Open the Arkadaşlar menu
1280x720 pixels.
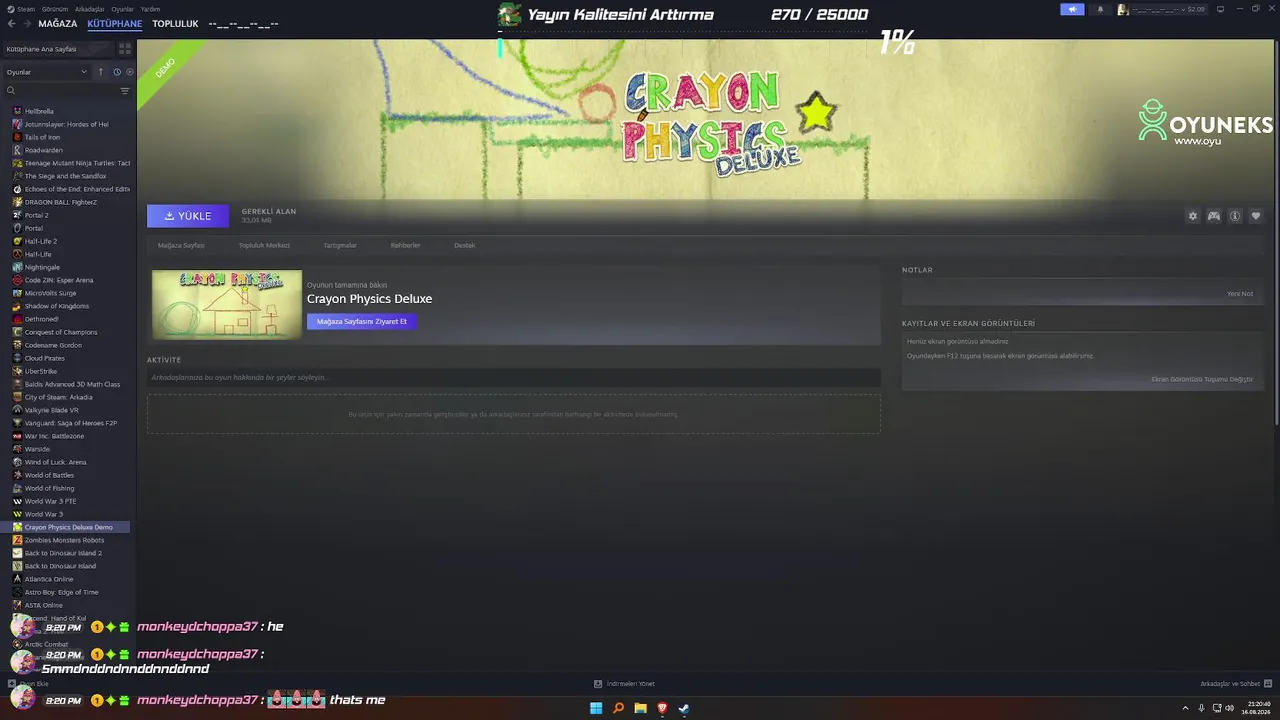[90, 9]
